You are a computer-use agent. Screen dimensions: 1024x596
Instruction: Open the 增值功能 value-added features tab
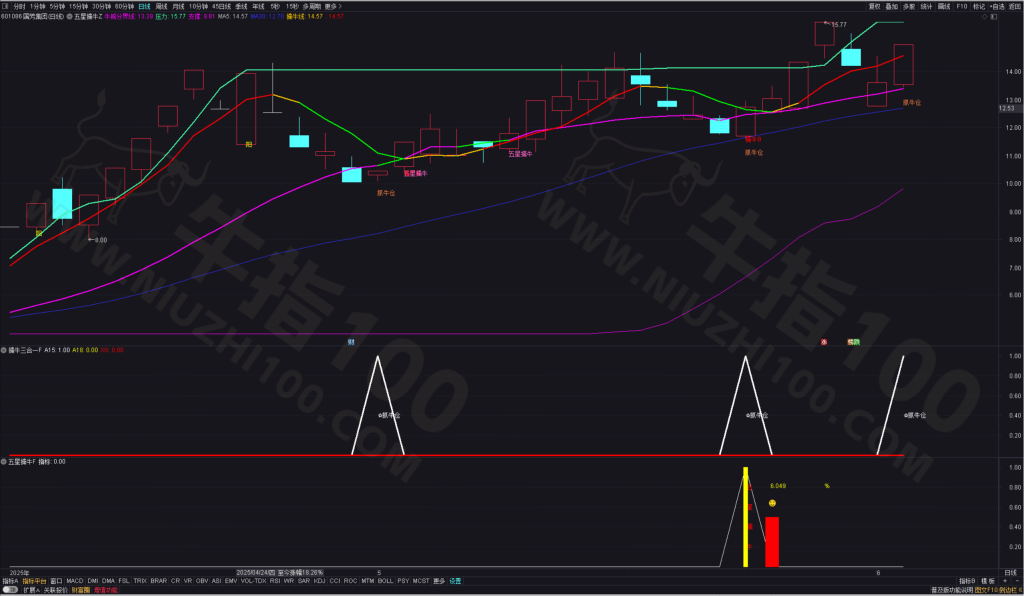click(x=106, y=590)
